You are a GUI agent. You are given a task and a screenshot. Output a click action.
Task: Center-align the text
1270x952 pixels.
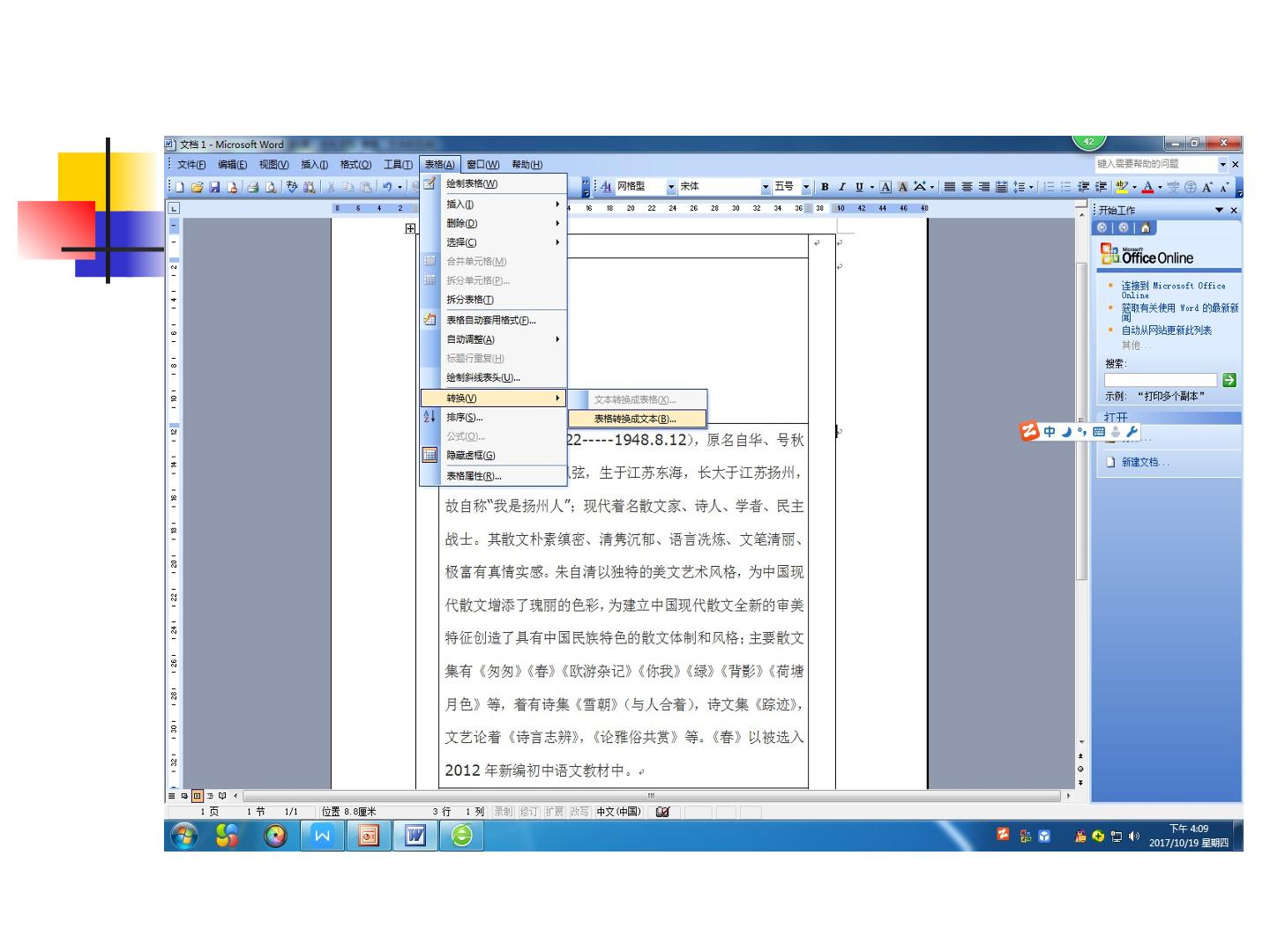coord(967,187)
